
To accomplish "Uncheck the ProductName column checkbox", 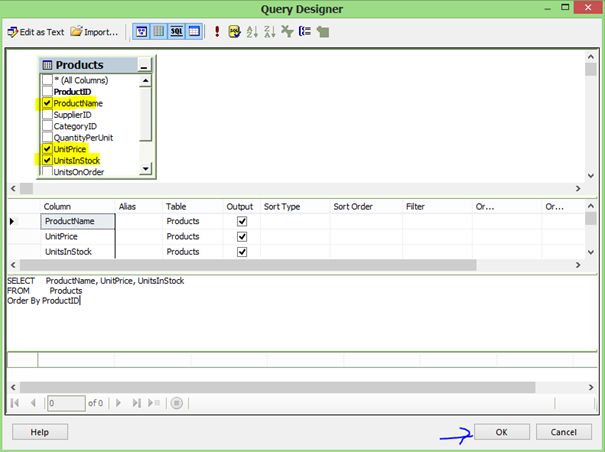I will click(x=47, y=103).
